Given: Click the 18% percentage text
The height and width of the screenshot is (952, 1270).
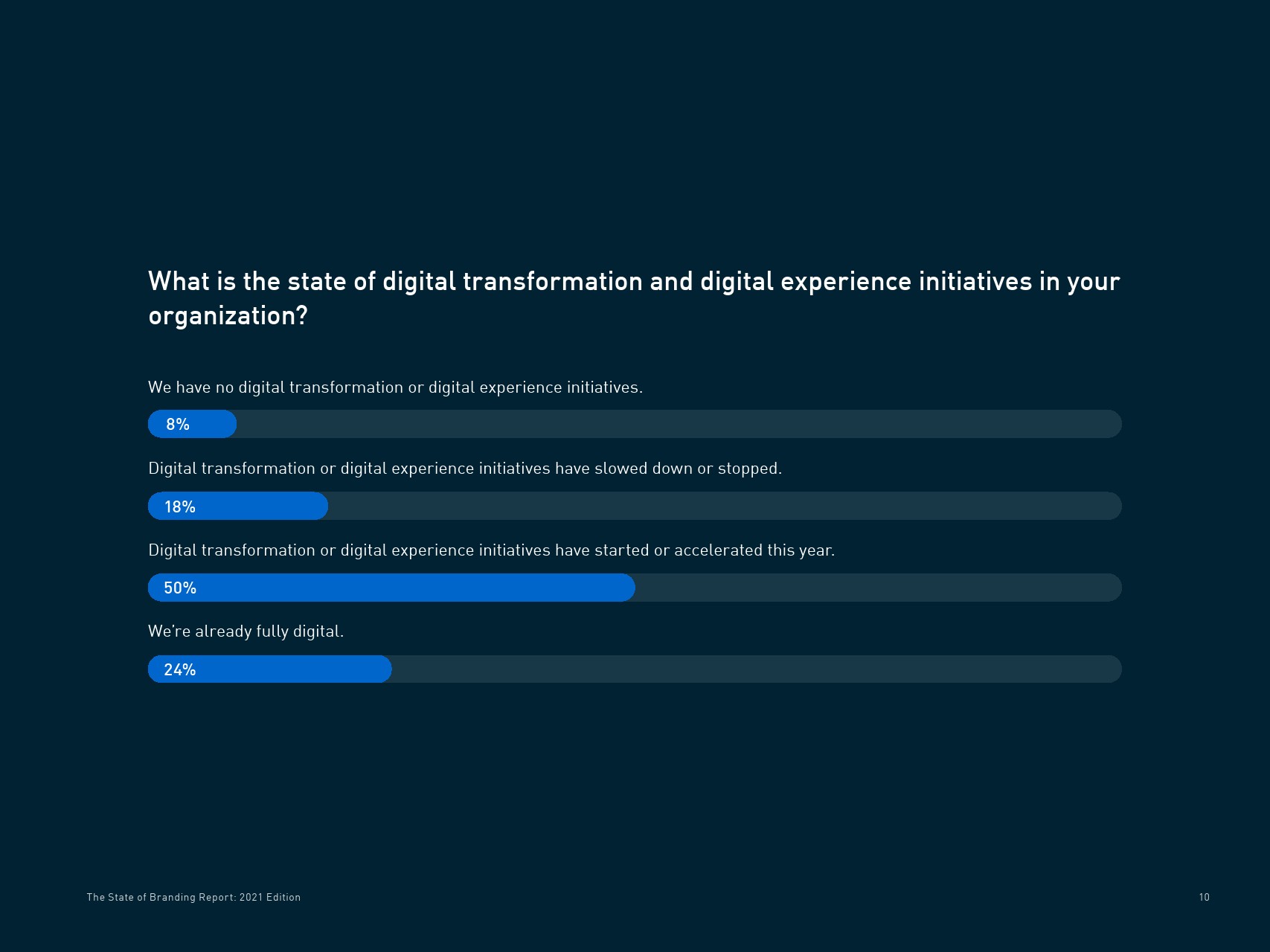Looking at the screenshot, I should coord(180,506).
